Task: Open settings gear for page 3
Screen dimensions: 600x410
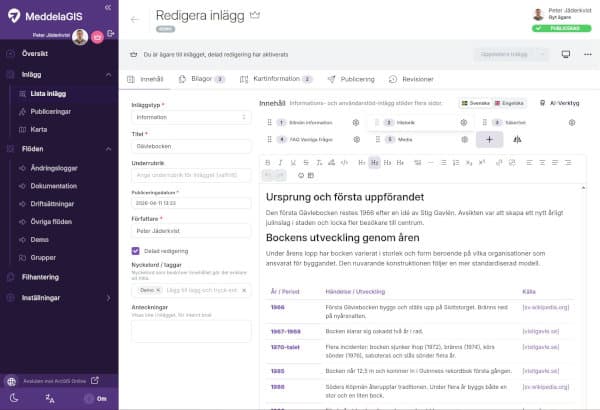Action: coord(572,123)
